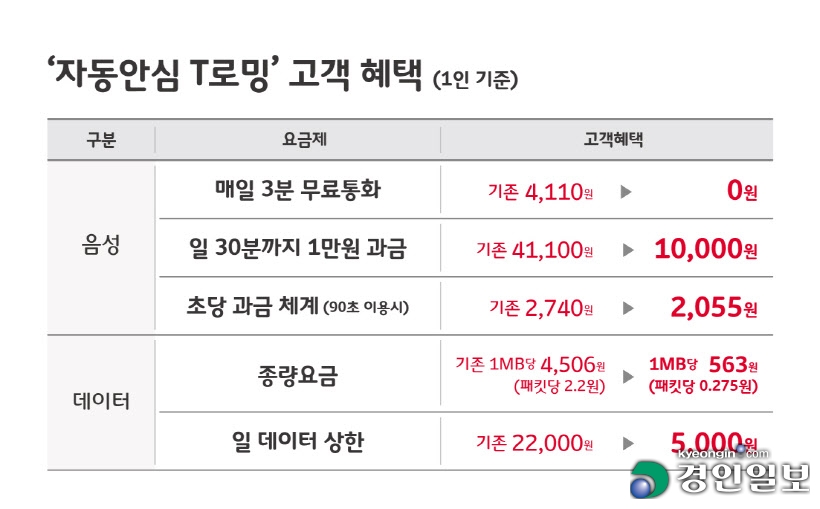The height and width of the screenshot is (509, 820).
Task: Click the Kyeongin.com watermark text
Action: click(723, 454)
